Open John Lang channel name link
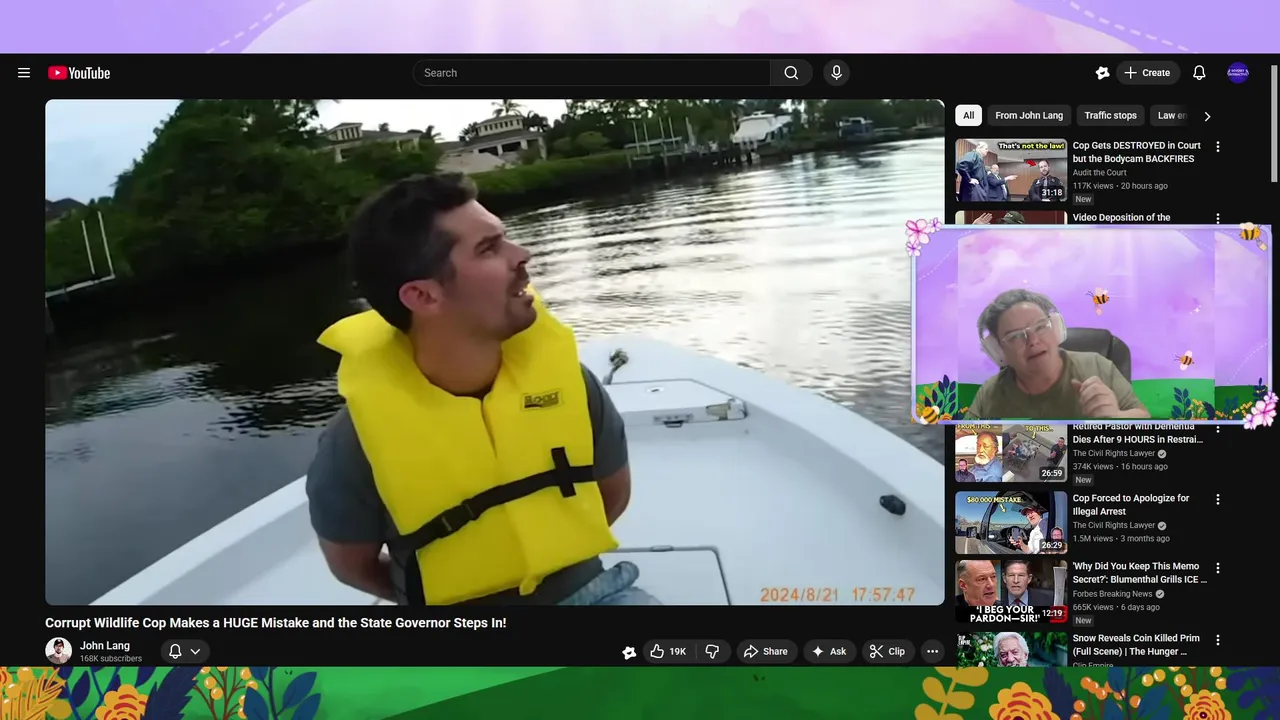The height and width of the screenshot is (720, 1280). 105,646
